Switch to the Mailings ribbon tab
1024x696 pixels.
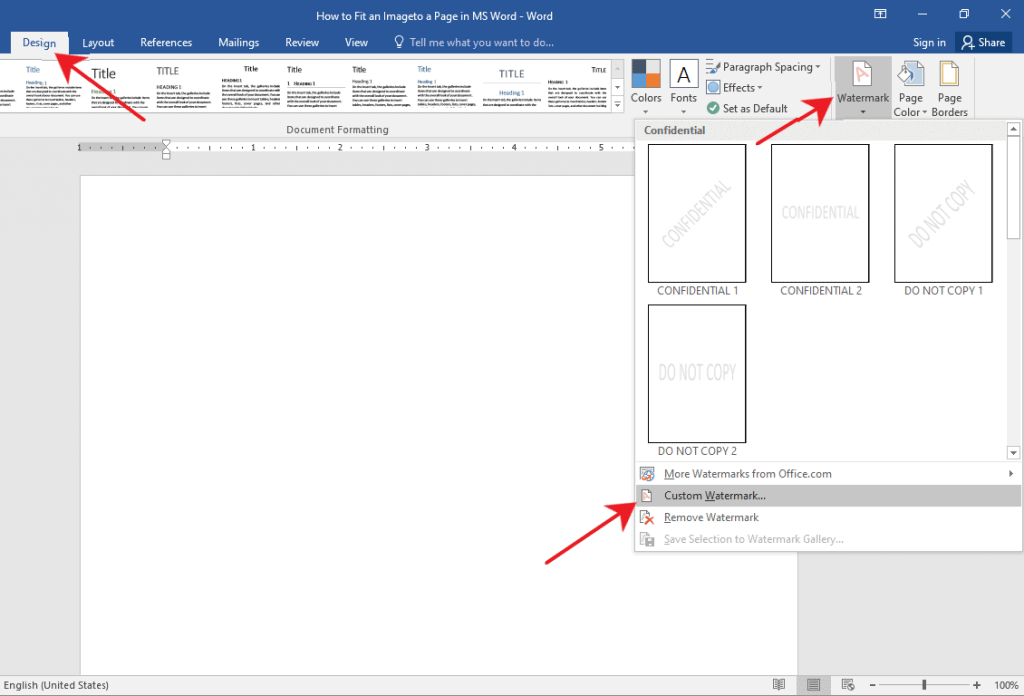click(x=238, y=42)
